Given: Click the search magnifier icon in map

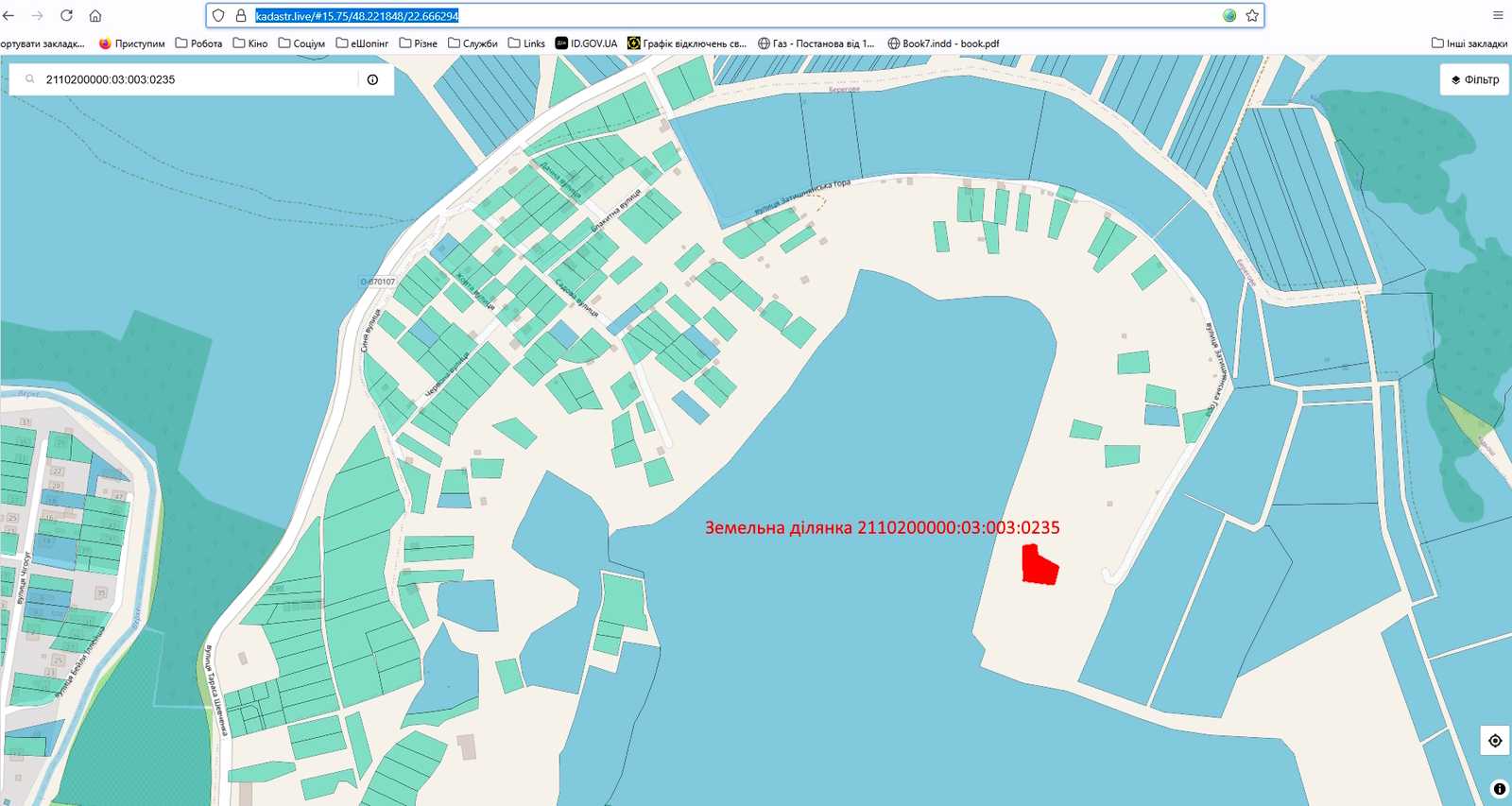Looking at the screenshot, I should pos(30,79).
